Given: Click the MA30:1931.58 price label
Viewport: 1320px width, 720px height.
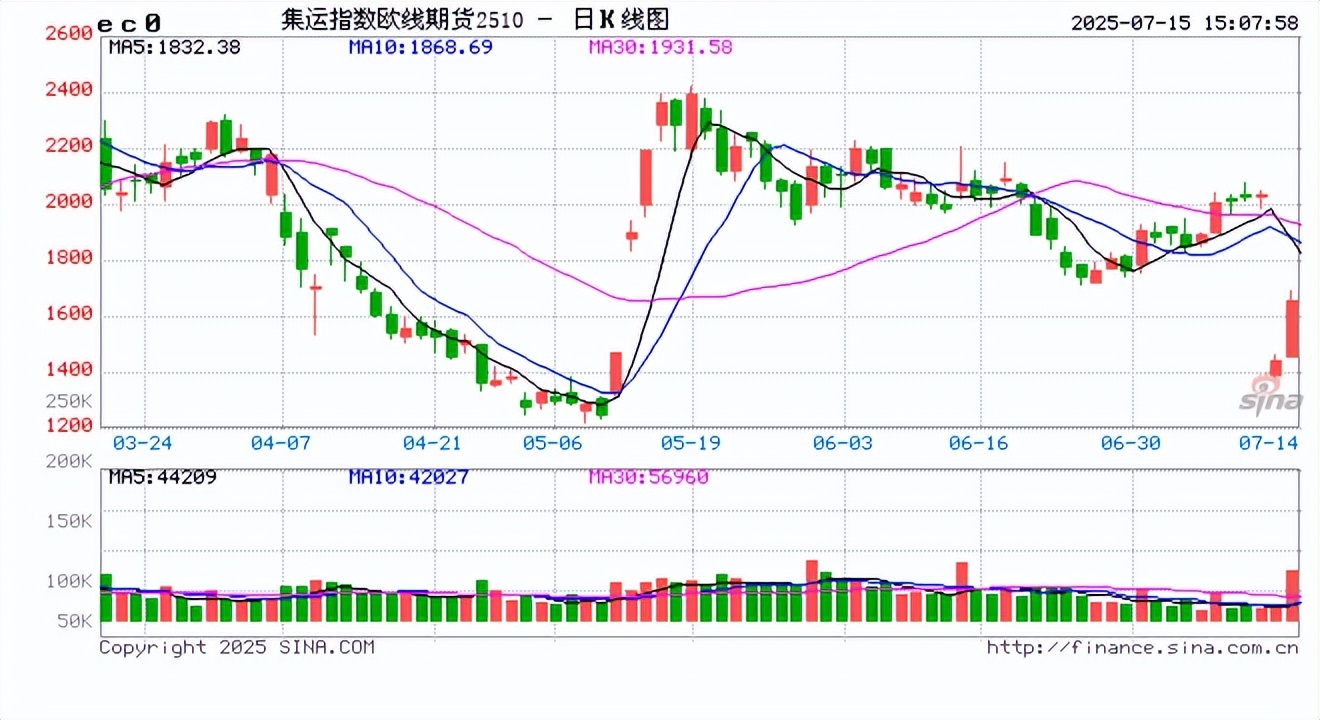Looking at the screenshot, I should pos(660,47).
